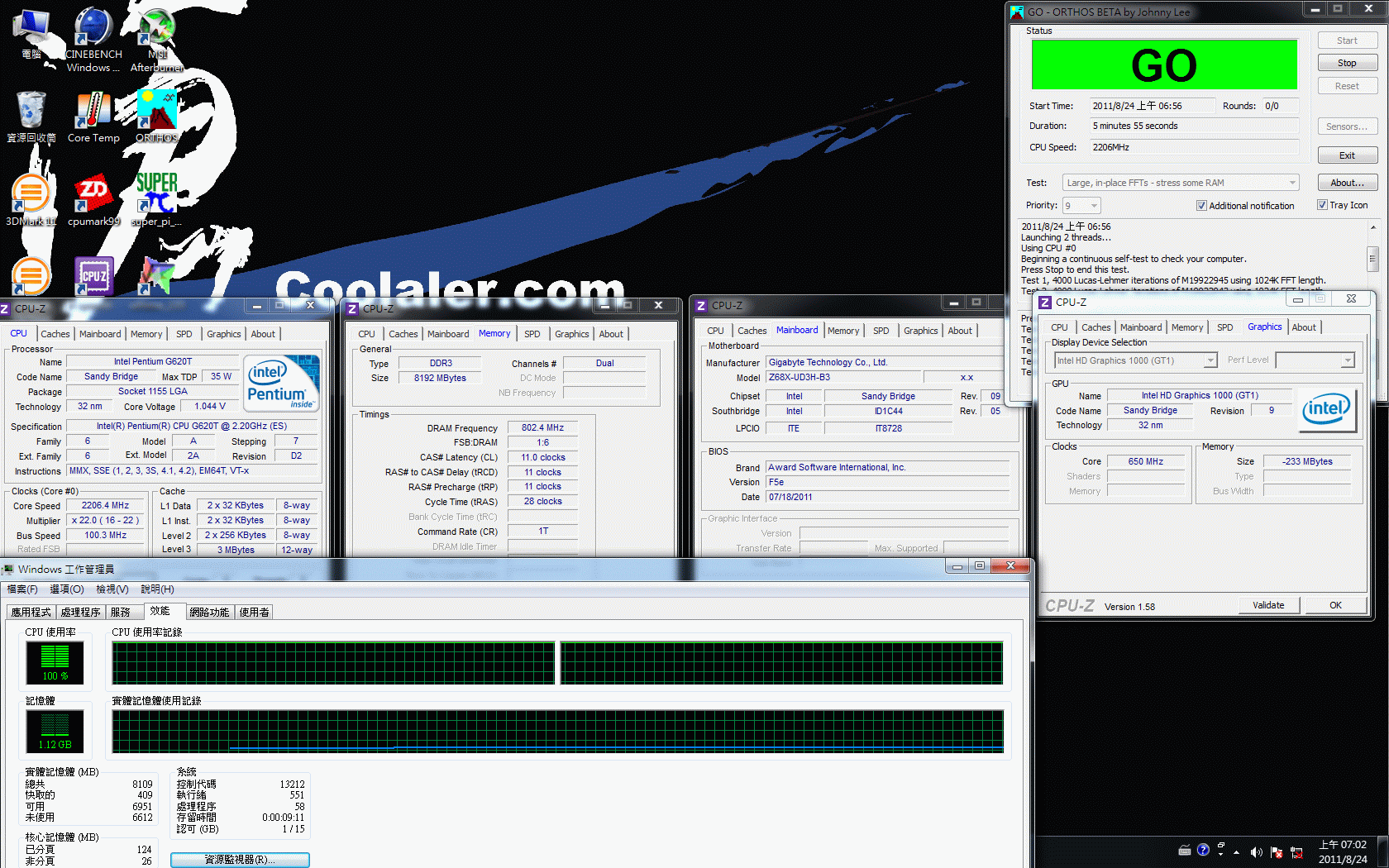Switch to 處理程序 tab in Task Manager

click(x=80, y=613)
